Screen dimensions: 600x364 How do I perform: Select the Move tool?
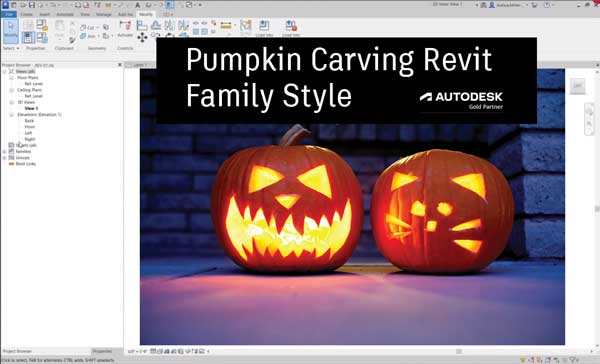click(142, 37)
